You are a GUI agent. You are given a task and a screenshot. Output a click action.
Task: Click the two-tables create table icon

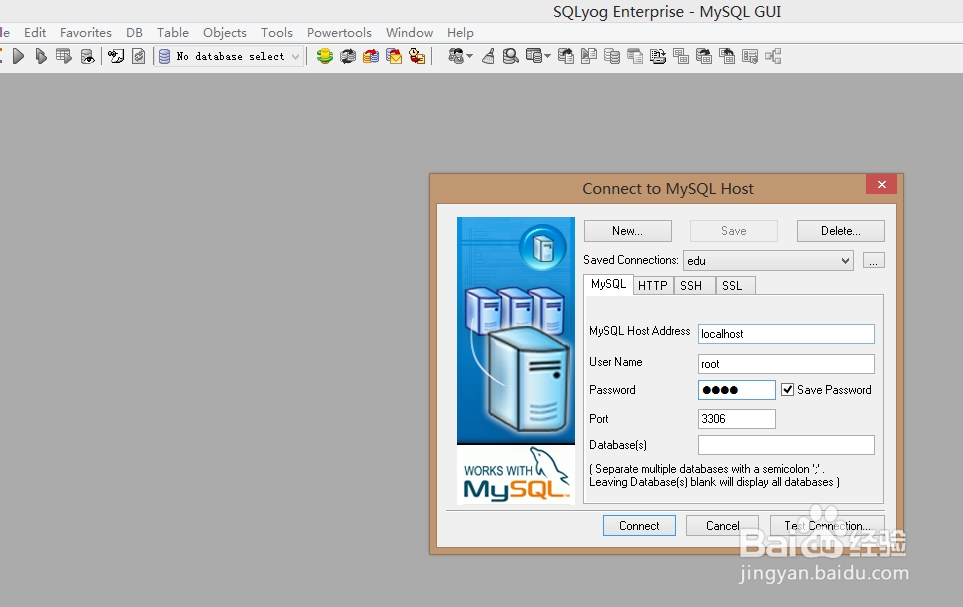click(x=680, y=57)
